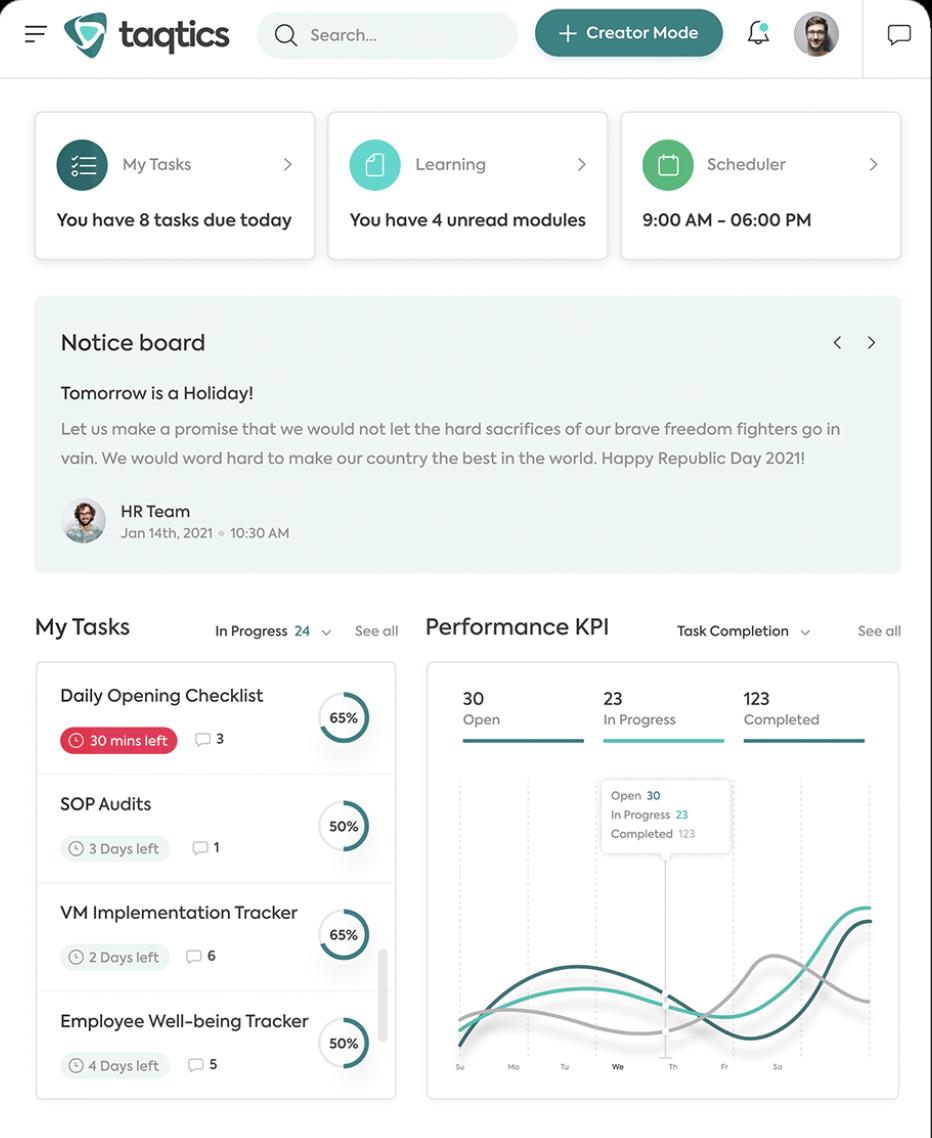The height and width of the screenshot is (1138, 932).
Task: Expand the In Progress tasks dropdown
Action: pos(274,631)
